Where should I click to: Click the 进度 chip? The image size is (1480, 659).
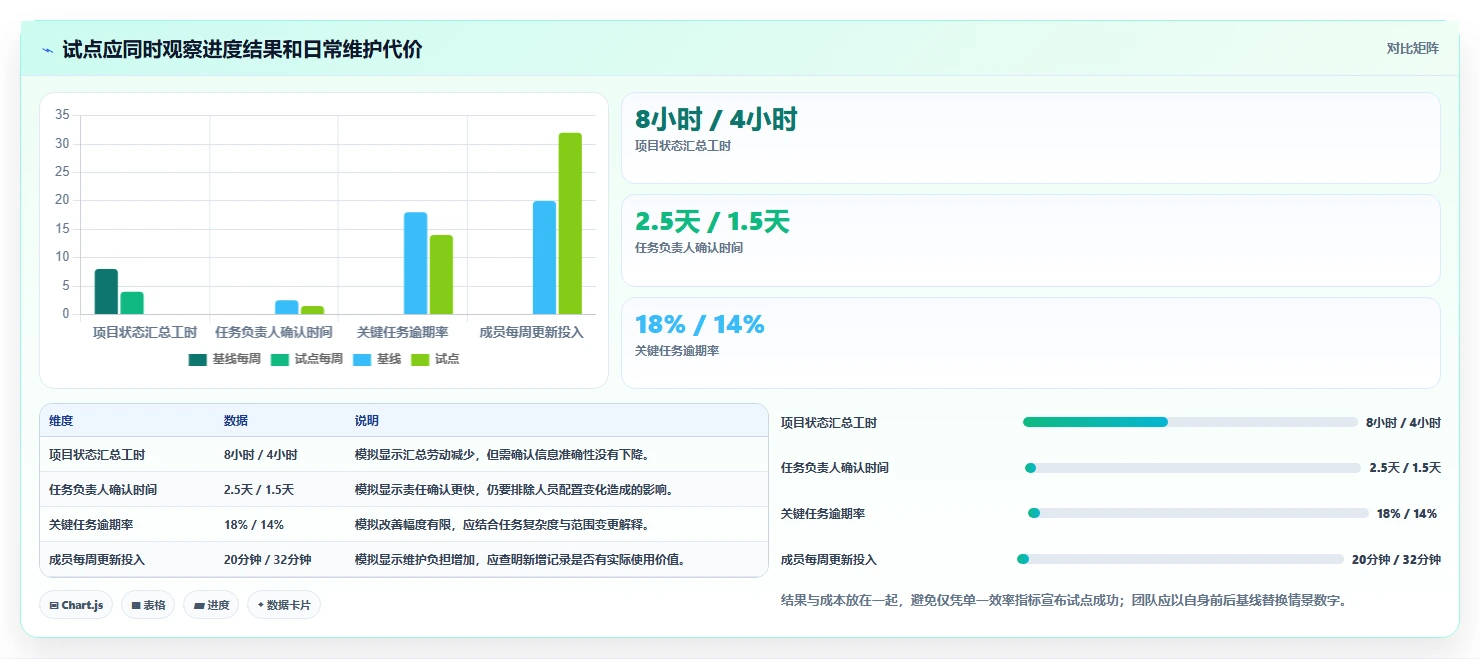[211, 605]
